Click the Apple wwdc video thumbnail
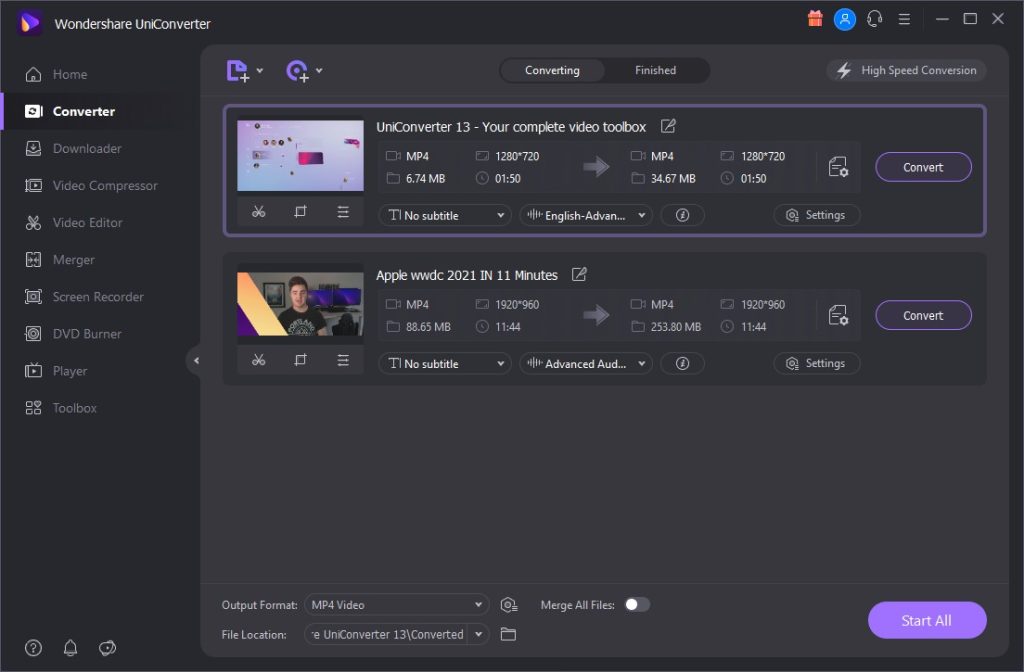Screen dimensions: 1024x672 [300, 303]
